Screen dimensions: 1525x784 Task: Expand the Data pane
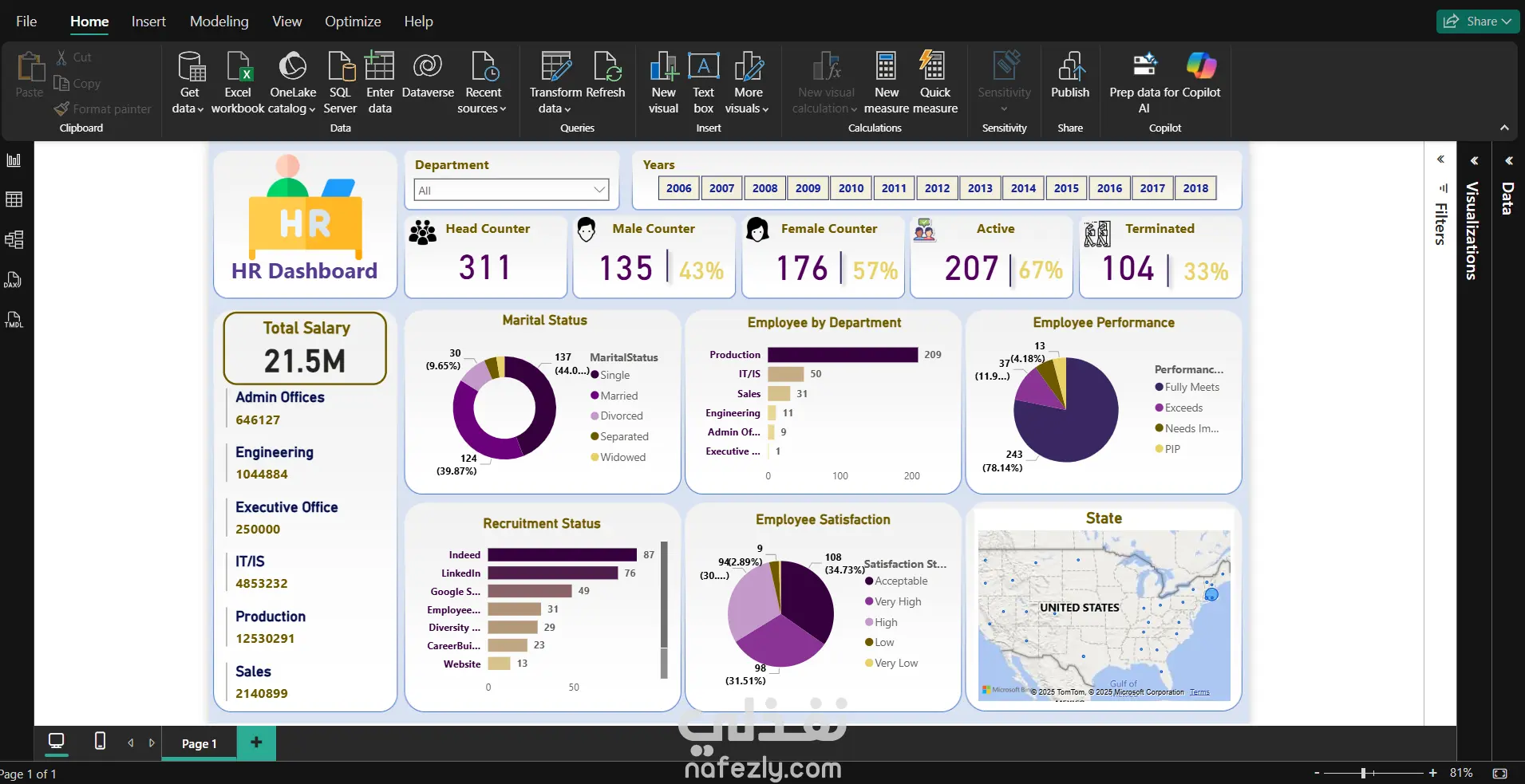pos(1508,160)
